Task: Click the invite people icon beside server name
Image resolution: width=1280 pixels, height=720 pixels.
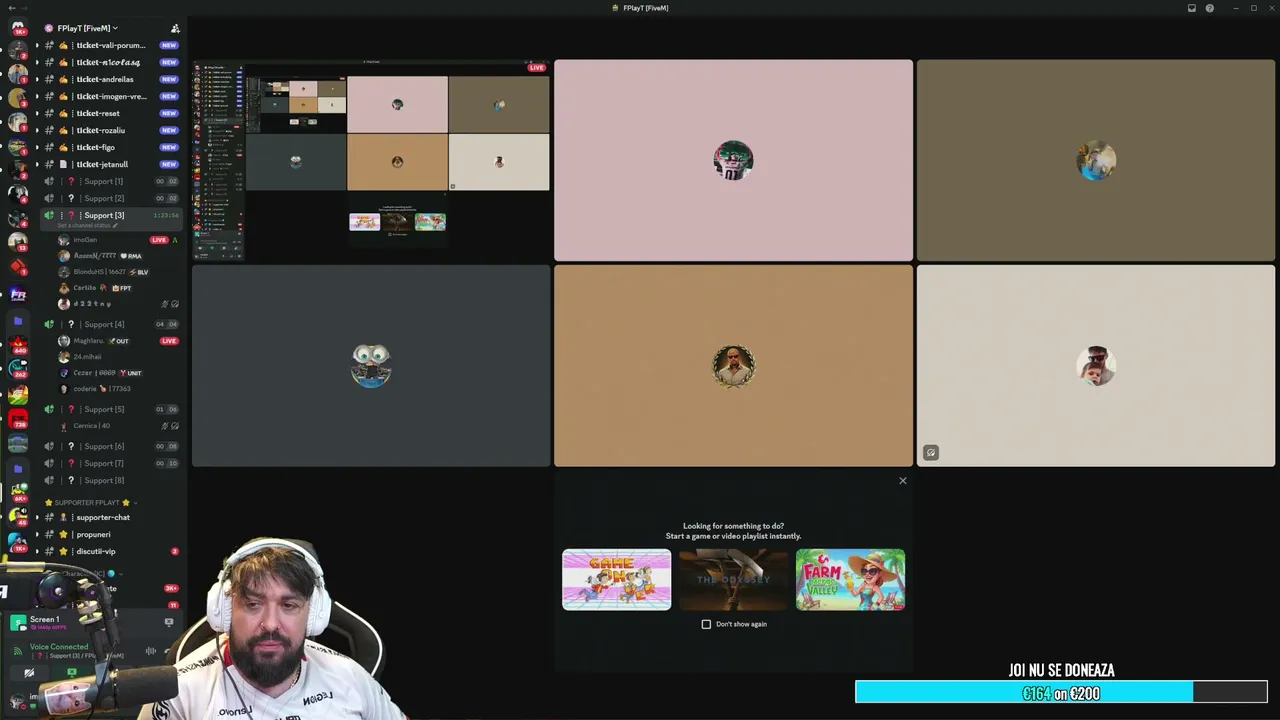Action: coord(175,28)
